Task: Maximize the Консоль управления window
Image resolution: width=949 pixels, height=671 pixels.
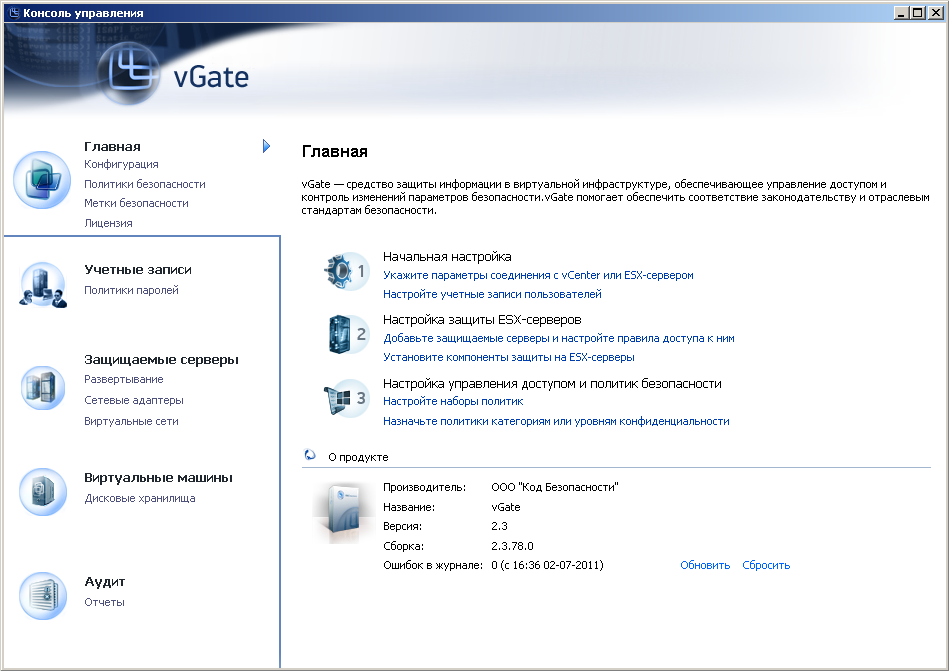Action: pos(918,13)
